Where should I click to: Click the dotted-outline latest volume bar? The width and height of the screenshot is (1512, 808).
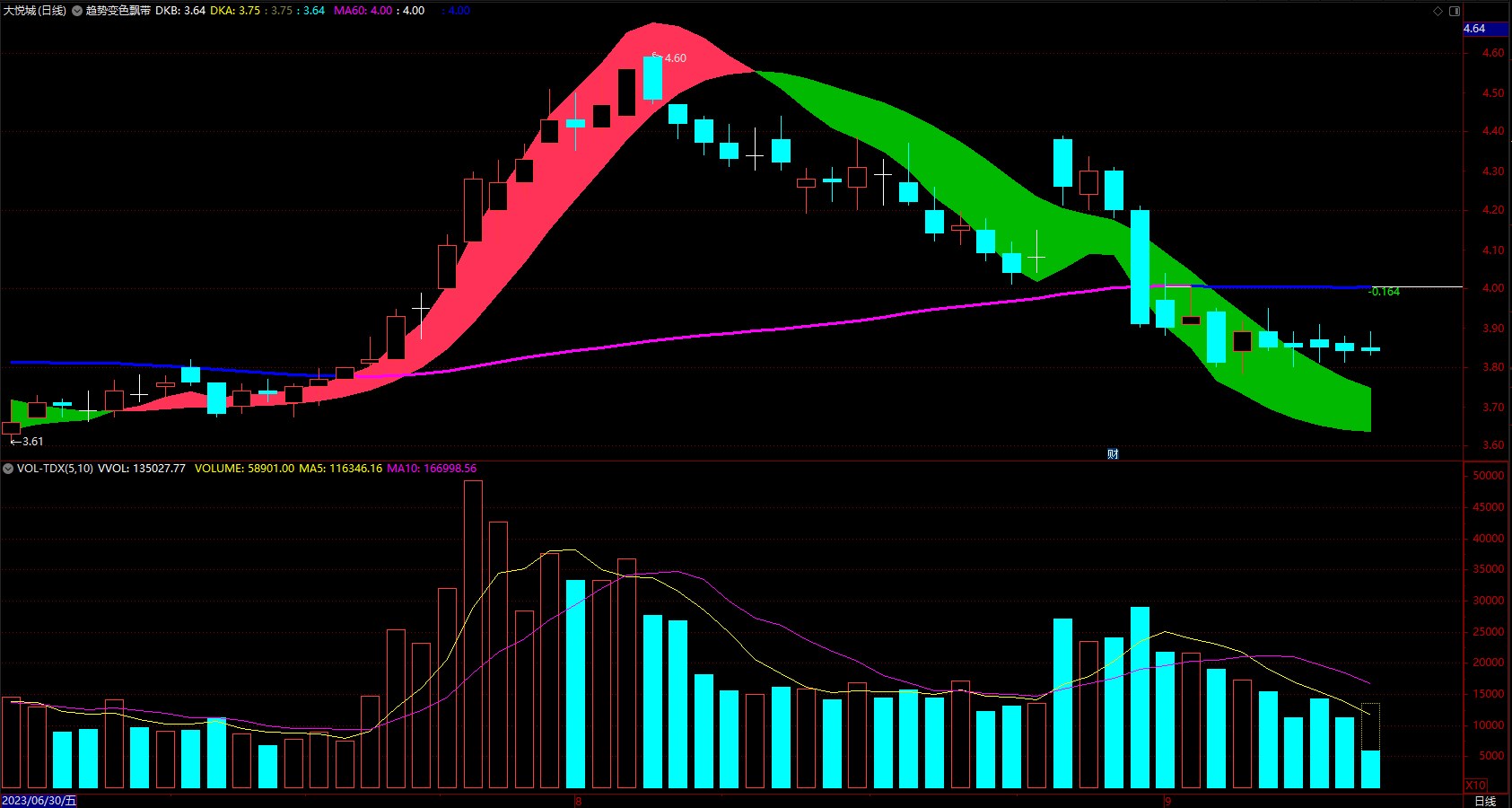point(1370,746)
